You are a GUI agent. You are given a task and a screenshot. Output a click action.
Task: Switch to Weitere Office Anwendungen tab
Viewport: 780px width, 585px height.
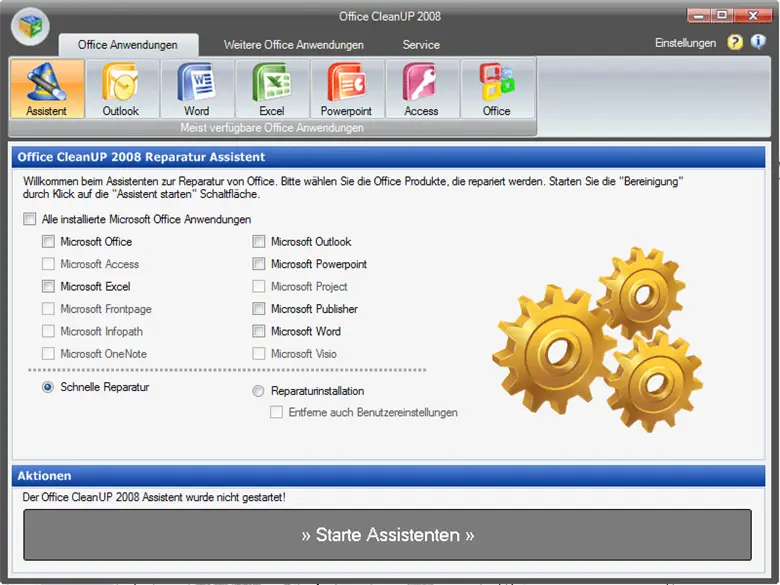pyautogui.click(x=293, y=45)
